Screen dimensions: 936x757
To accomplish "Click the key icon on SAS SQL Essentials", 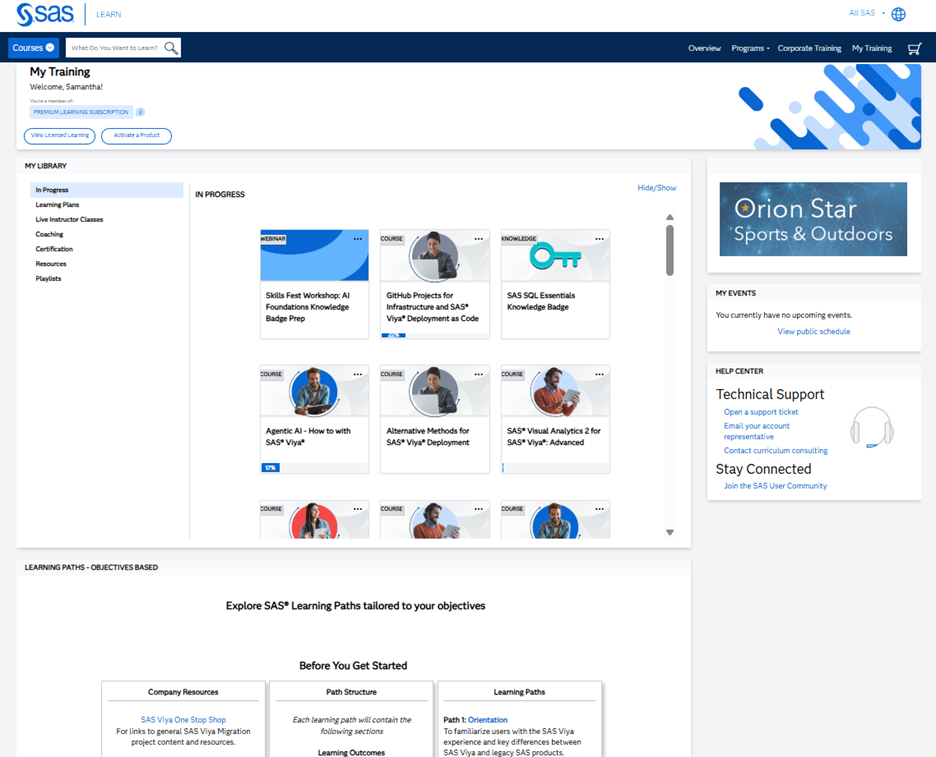I will 555,257.
